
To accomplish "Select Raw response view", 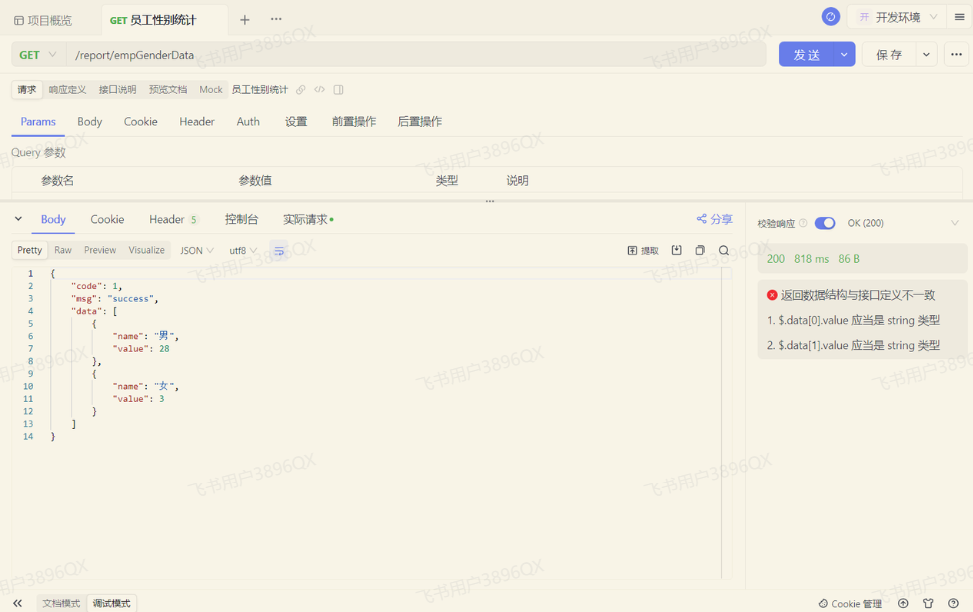I will tap(63, 250).
